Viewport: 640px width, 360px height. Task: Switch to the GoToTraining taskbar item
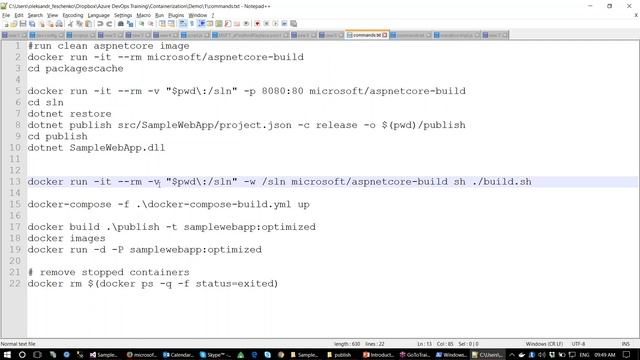(415, 355)
